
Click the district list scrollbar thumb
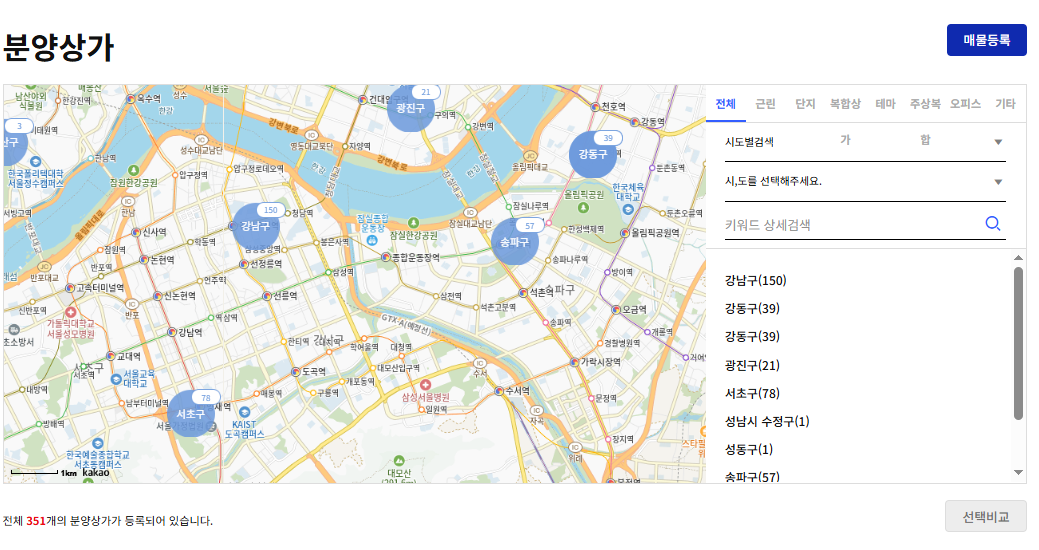(x=1018, y=343)
